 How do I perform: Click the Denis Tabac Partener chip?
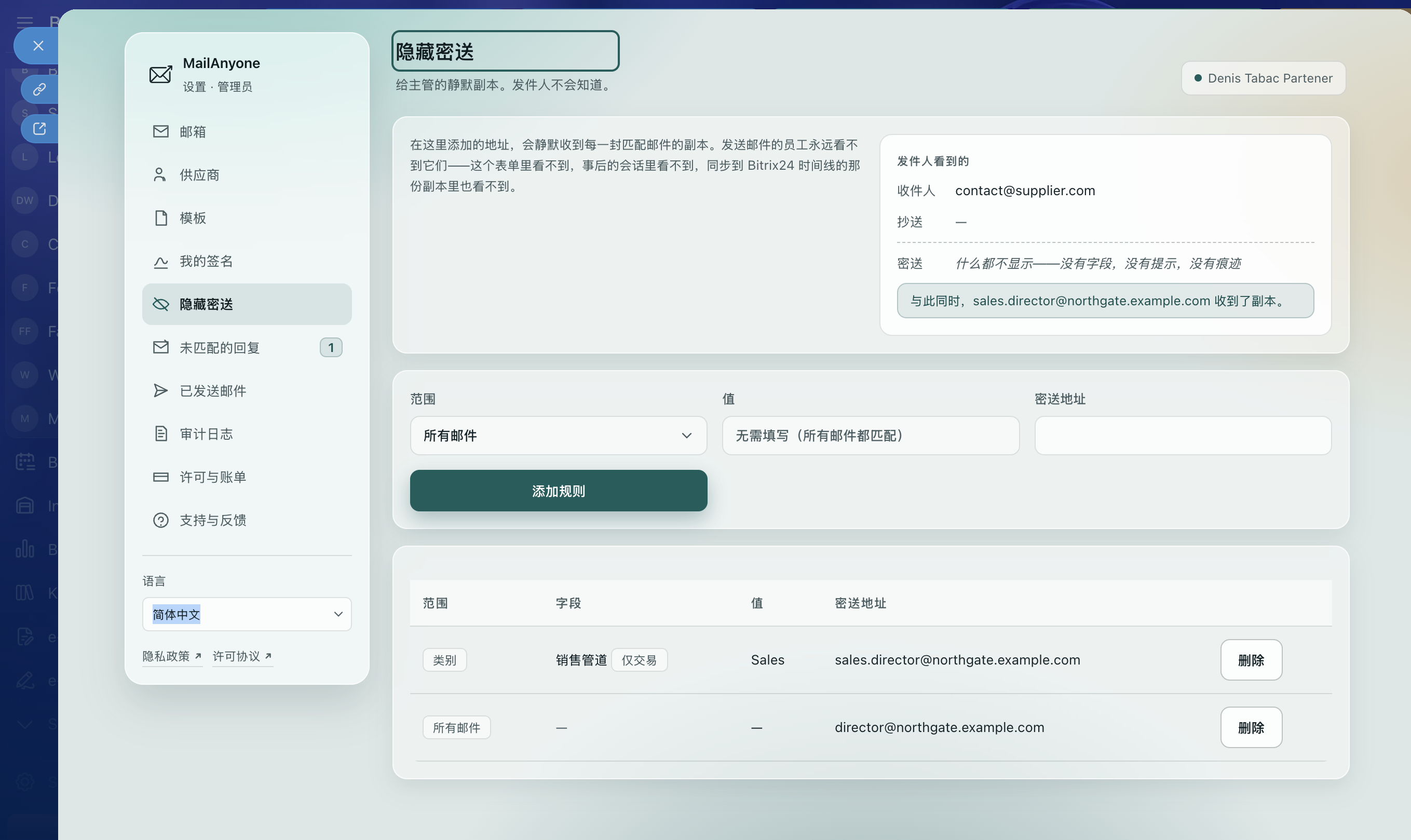(1263, 78)
